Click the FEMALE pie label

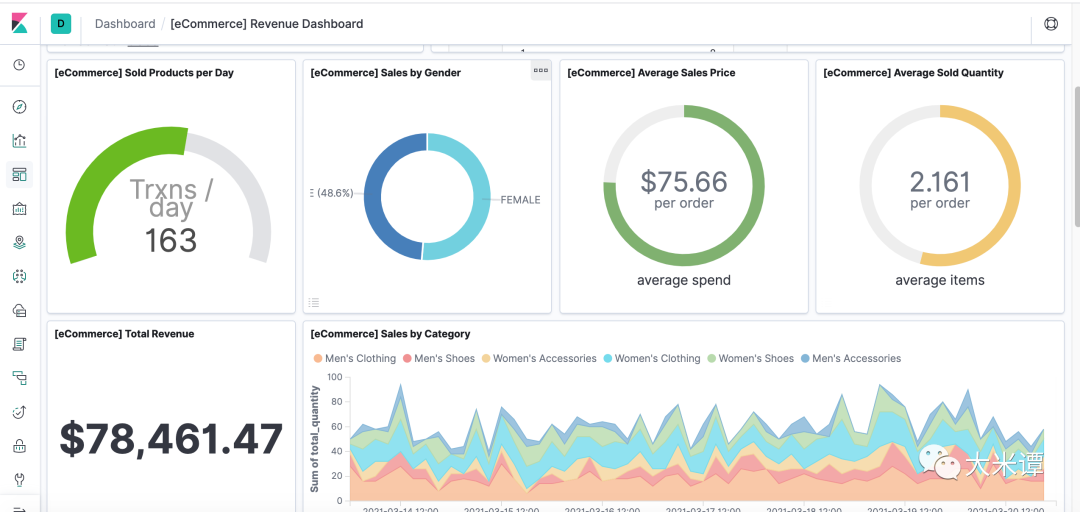point(520,200)
